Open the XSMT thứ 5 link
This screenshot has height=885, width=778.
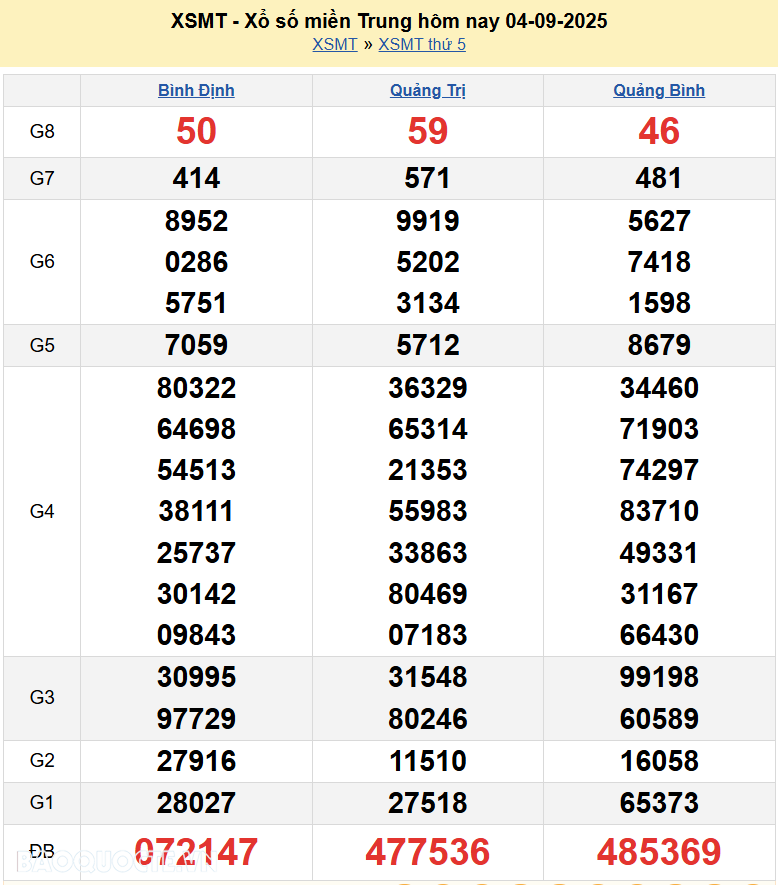[x=422, y=44]
